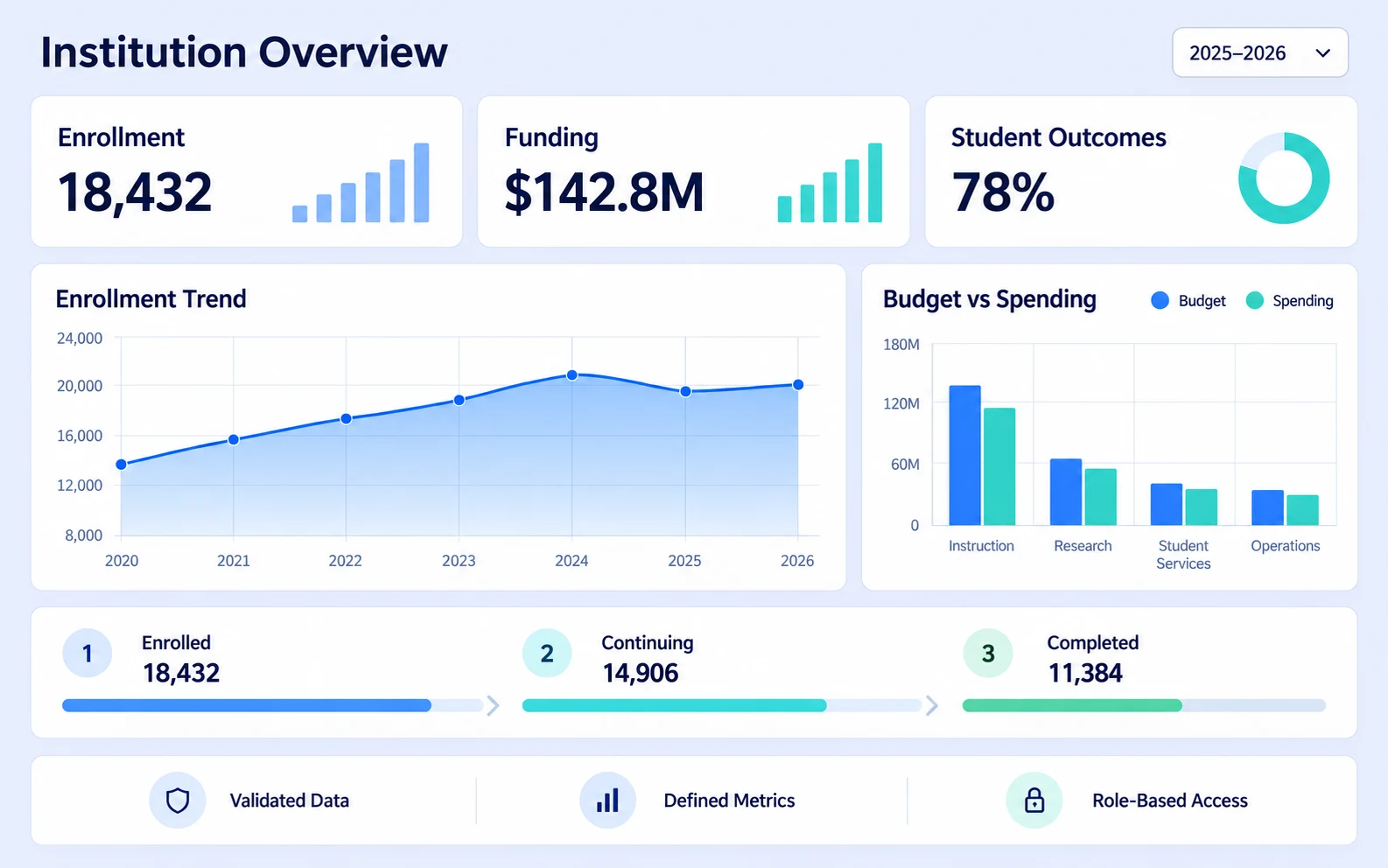Click the Institution Overview heading
Image resolution: width=1388 pixels, height=868 pixels.
(244, 52)
